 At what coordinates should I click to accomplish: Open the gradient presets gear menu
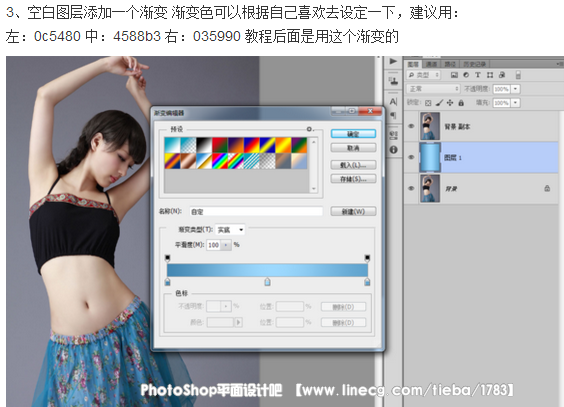[309, 129]
